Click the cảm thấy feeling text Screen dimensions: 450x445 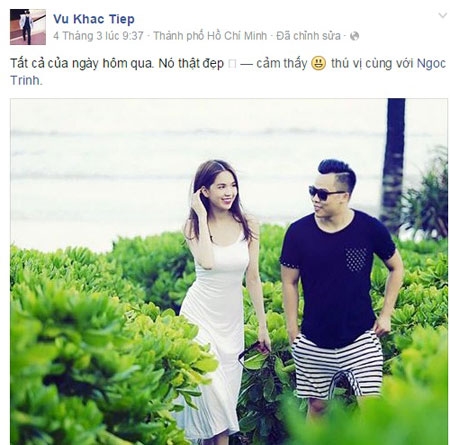pyautogui.click(x=282, y=63)
